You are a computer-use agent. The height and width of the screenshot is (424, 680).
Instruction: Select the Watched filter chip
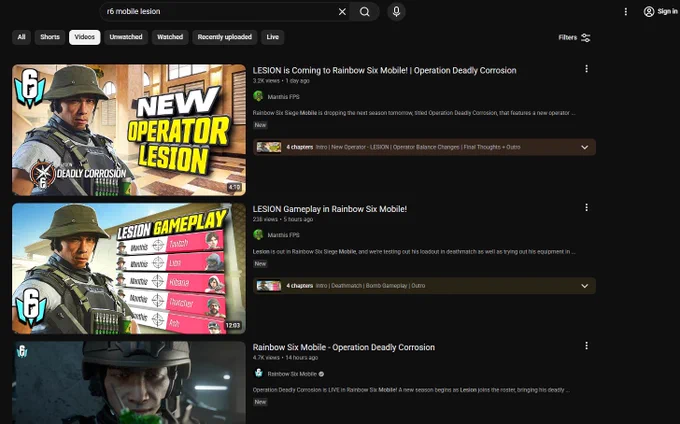(x=170, y=37)
